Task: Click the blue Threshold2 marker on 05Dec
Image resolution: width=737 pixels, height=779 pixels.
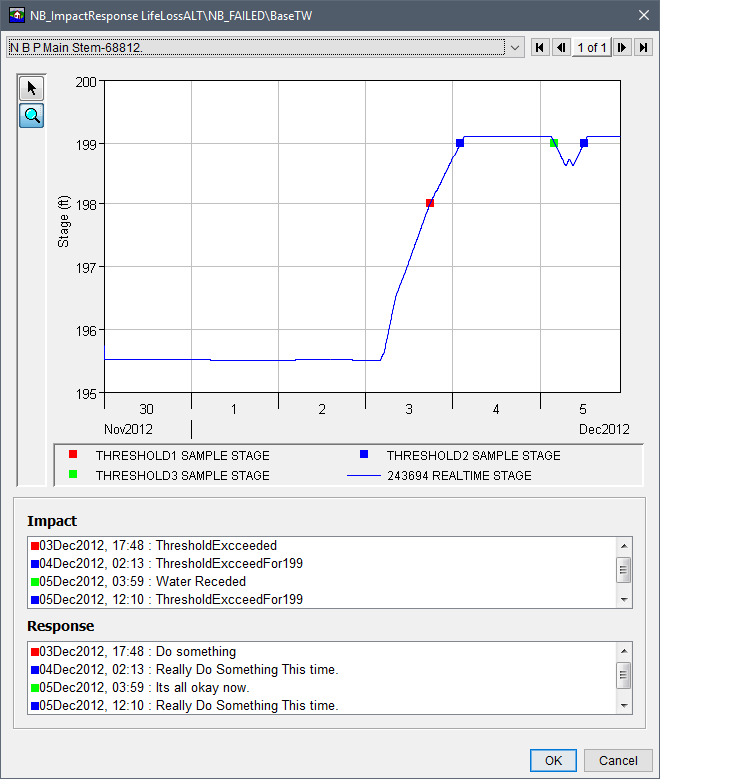Action: pyautogui.click(x=584, y=143)
